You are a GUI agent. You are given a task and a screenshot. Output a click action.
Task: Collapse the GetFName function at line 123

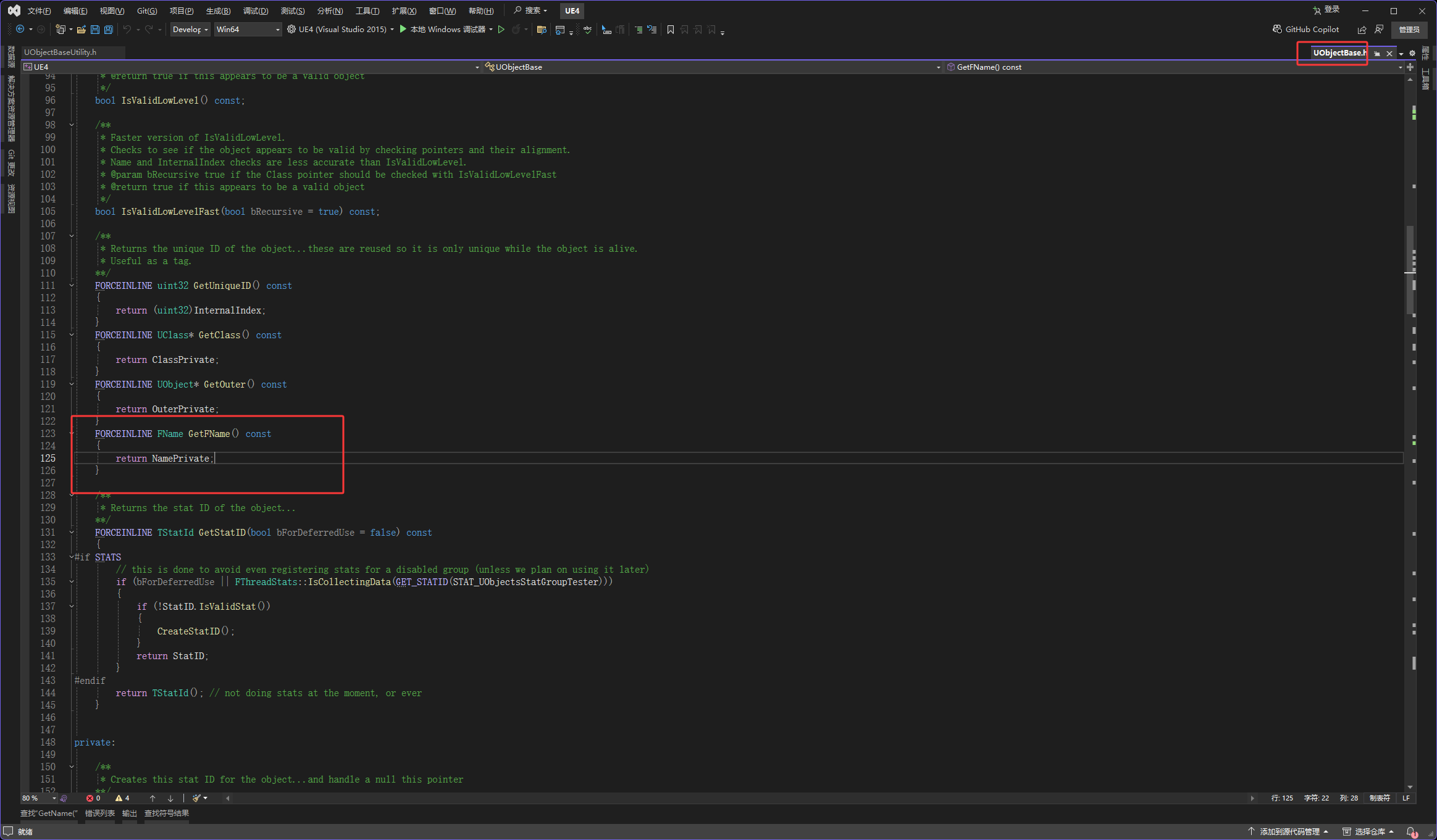(72, 434)
